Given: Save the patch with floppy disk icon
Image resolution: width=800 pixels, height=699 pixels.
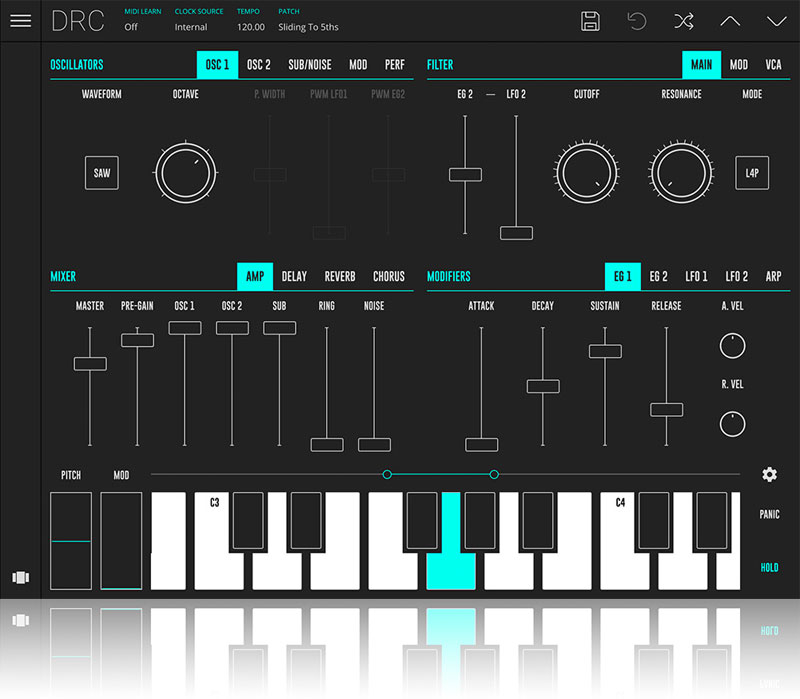Looking at the screenshot, I should pos(590,21).
